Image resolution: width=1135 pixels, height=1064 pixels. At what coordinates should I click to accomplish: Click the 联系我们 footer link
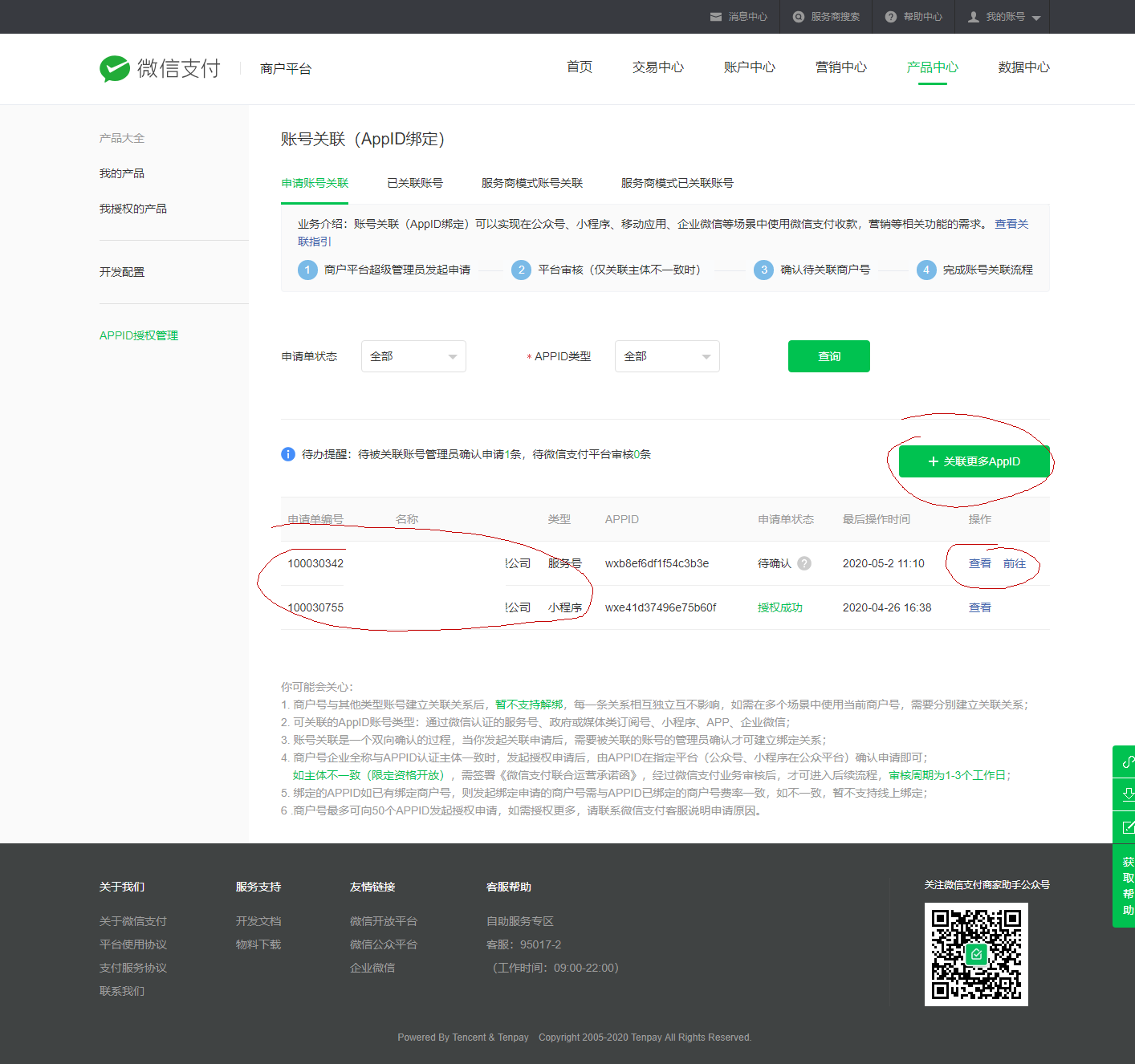click(122, 991)
